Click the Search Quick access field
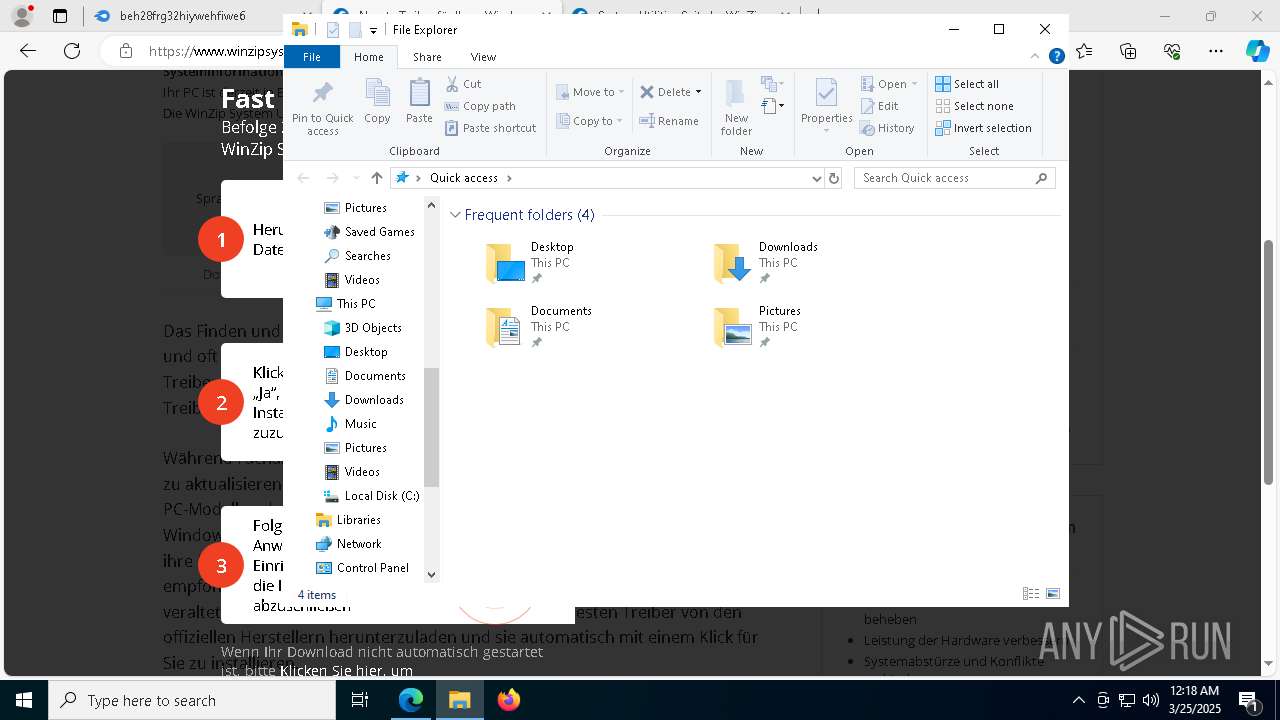Screen dimensions: 1280x720 click(955, 178)
